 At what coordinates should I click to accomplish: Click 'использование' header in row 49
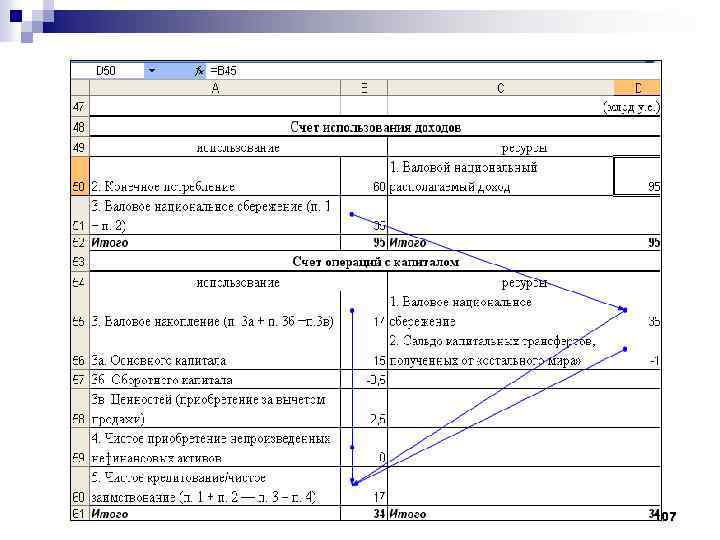point(238,147)
